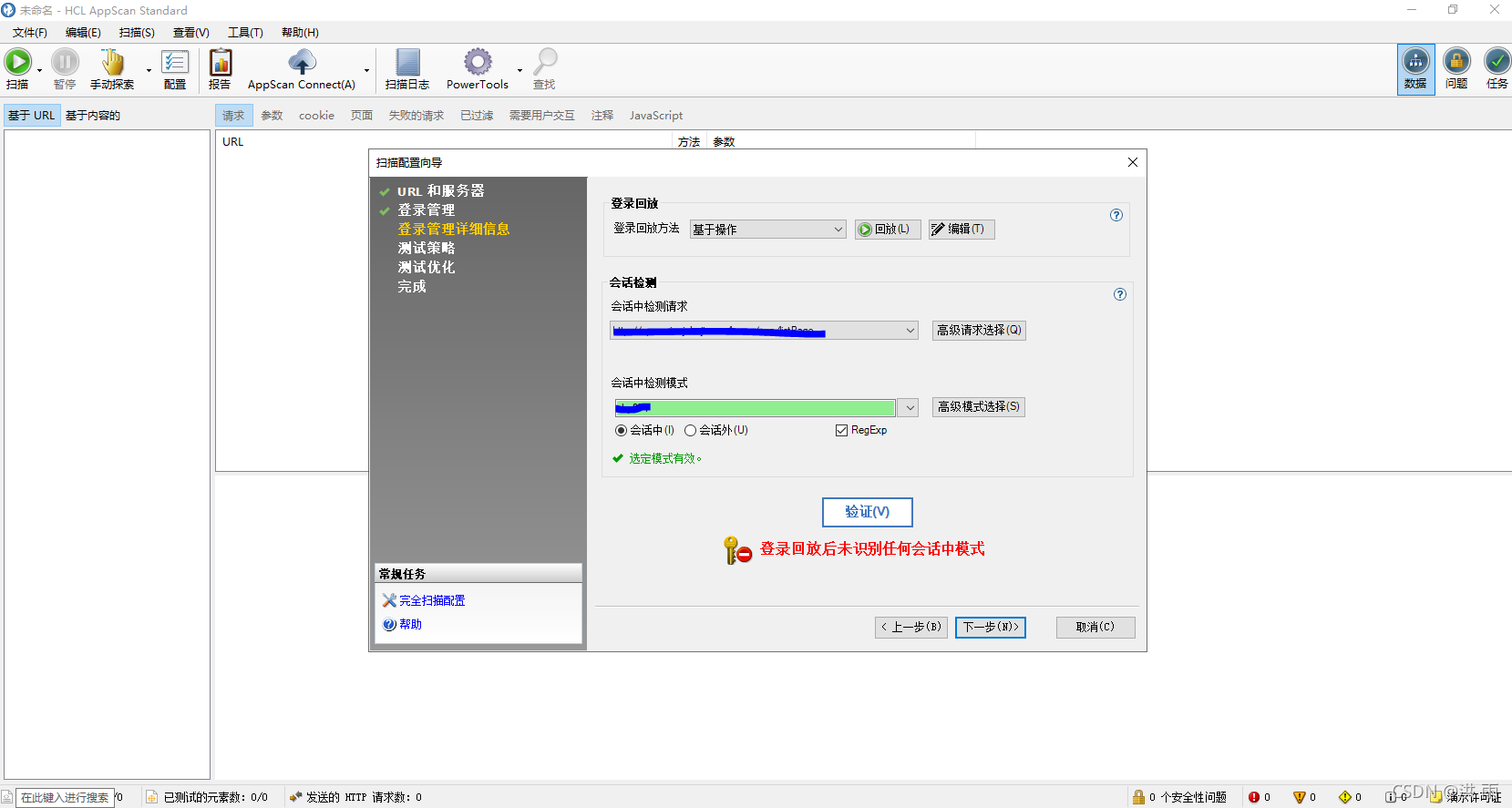Select 登录管理 wizard step
Screen dimensions: 1512x808
[426, 210]
